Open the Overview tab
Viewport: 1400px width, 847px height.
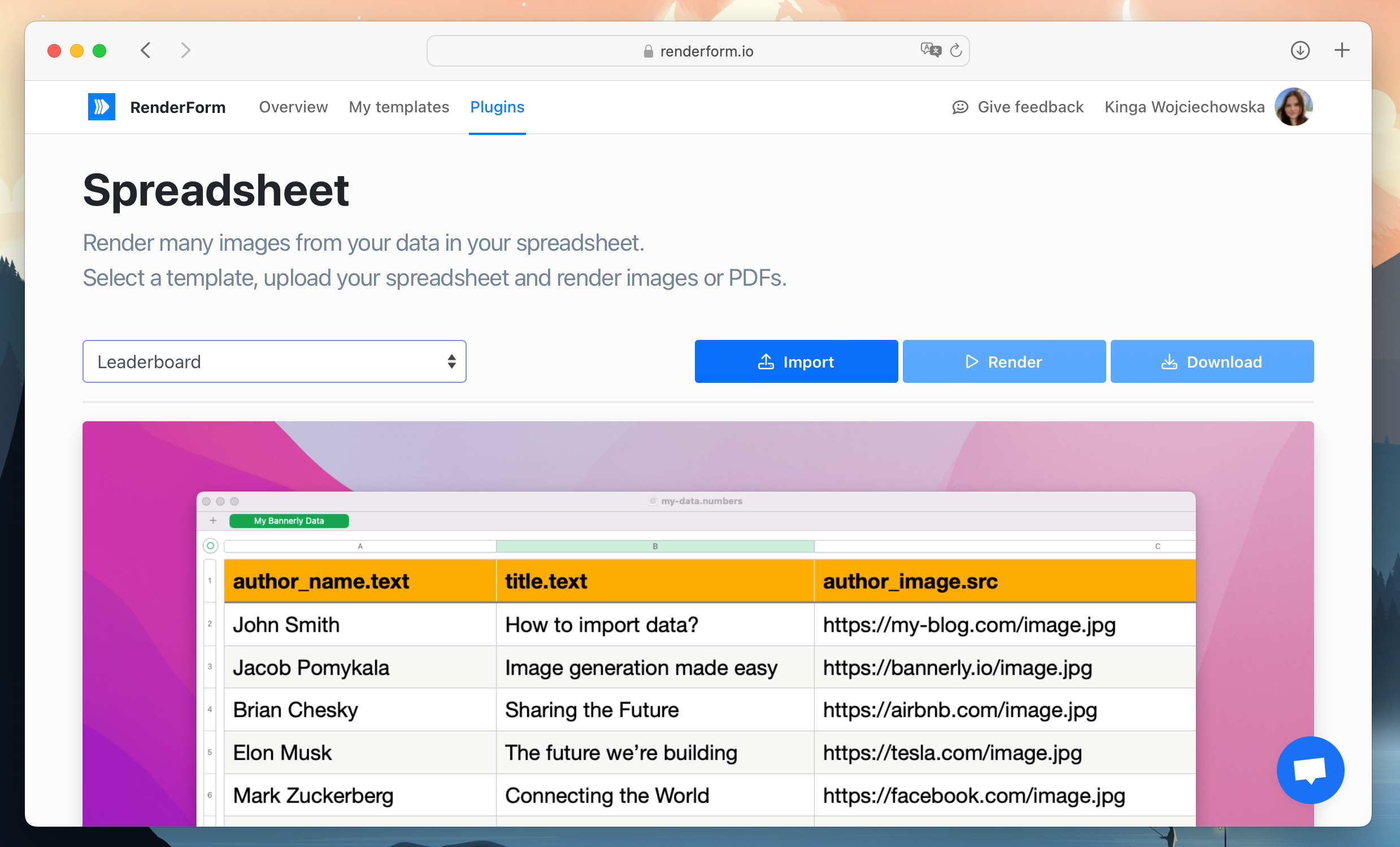point(293,107)
